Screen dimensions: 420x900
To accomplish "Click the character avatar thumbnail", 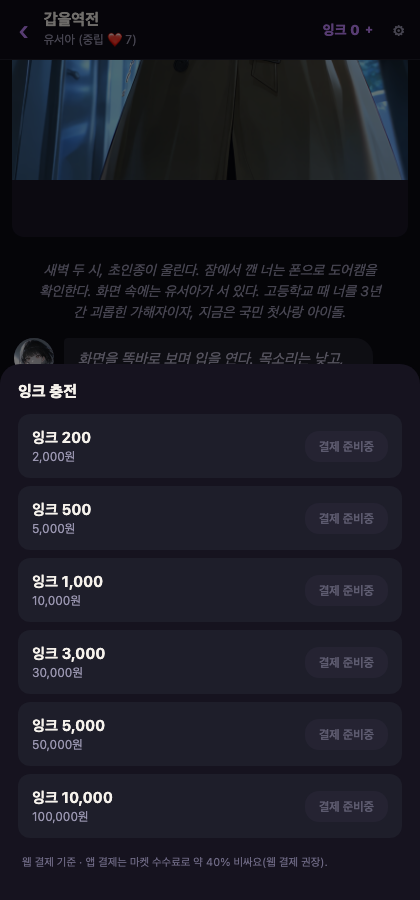I will [34, 352].
